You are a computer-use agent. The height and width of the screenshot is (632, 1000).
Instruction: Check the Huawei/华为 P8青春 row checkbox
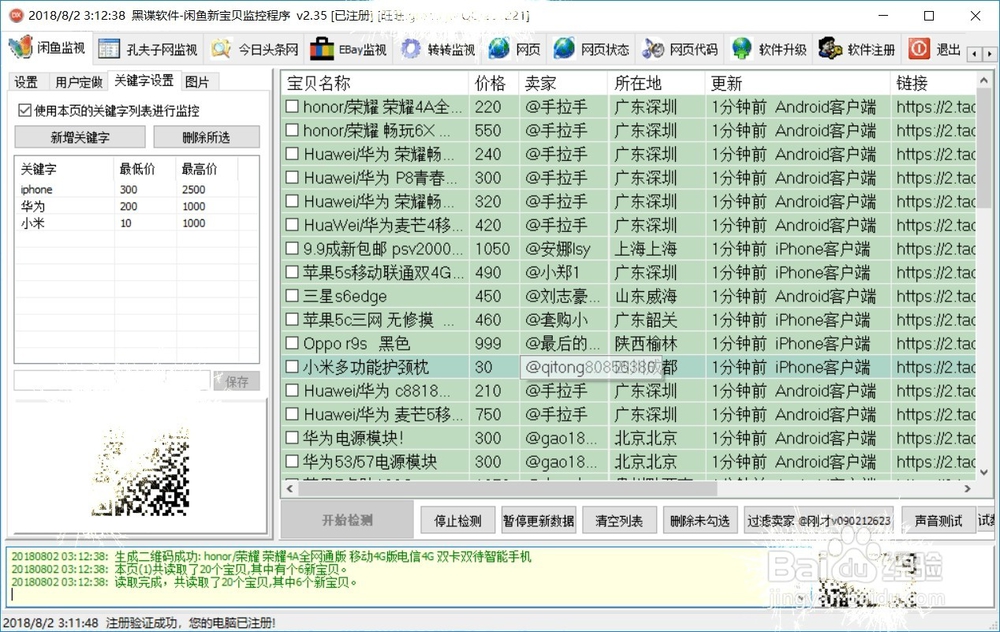pos(292,177)
